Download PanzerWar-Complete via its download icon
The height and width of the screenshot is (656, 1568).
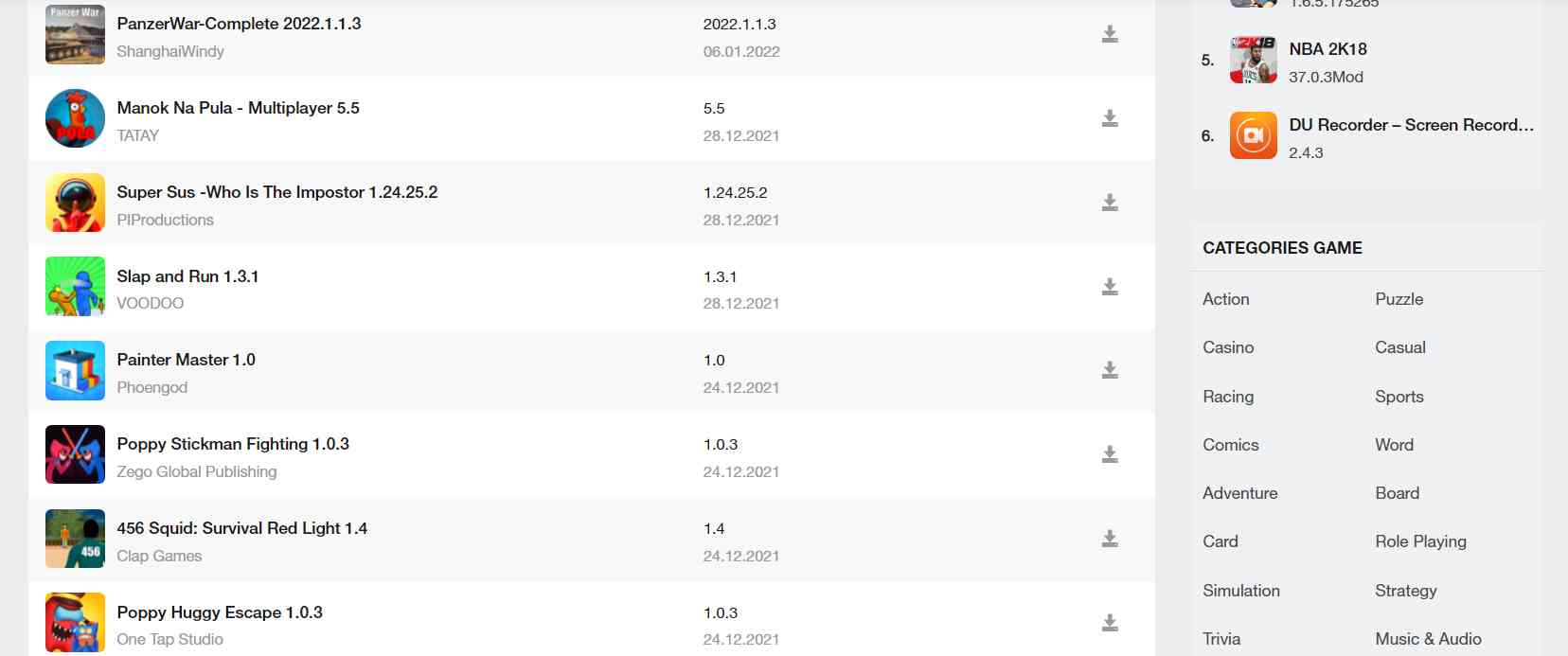click(1110, 35)
